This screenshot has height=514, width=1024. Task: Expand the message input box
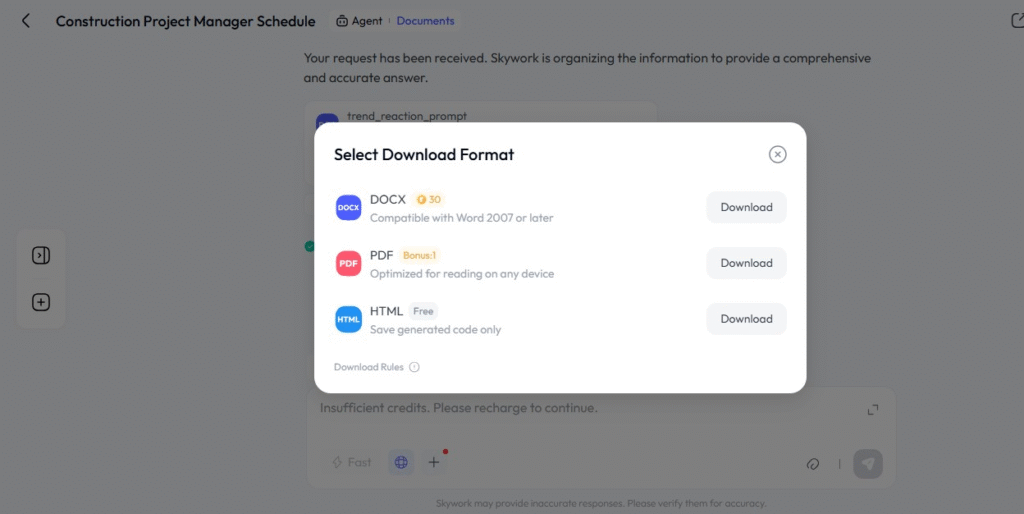point(873,410)
